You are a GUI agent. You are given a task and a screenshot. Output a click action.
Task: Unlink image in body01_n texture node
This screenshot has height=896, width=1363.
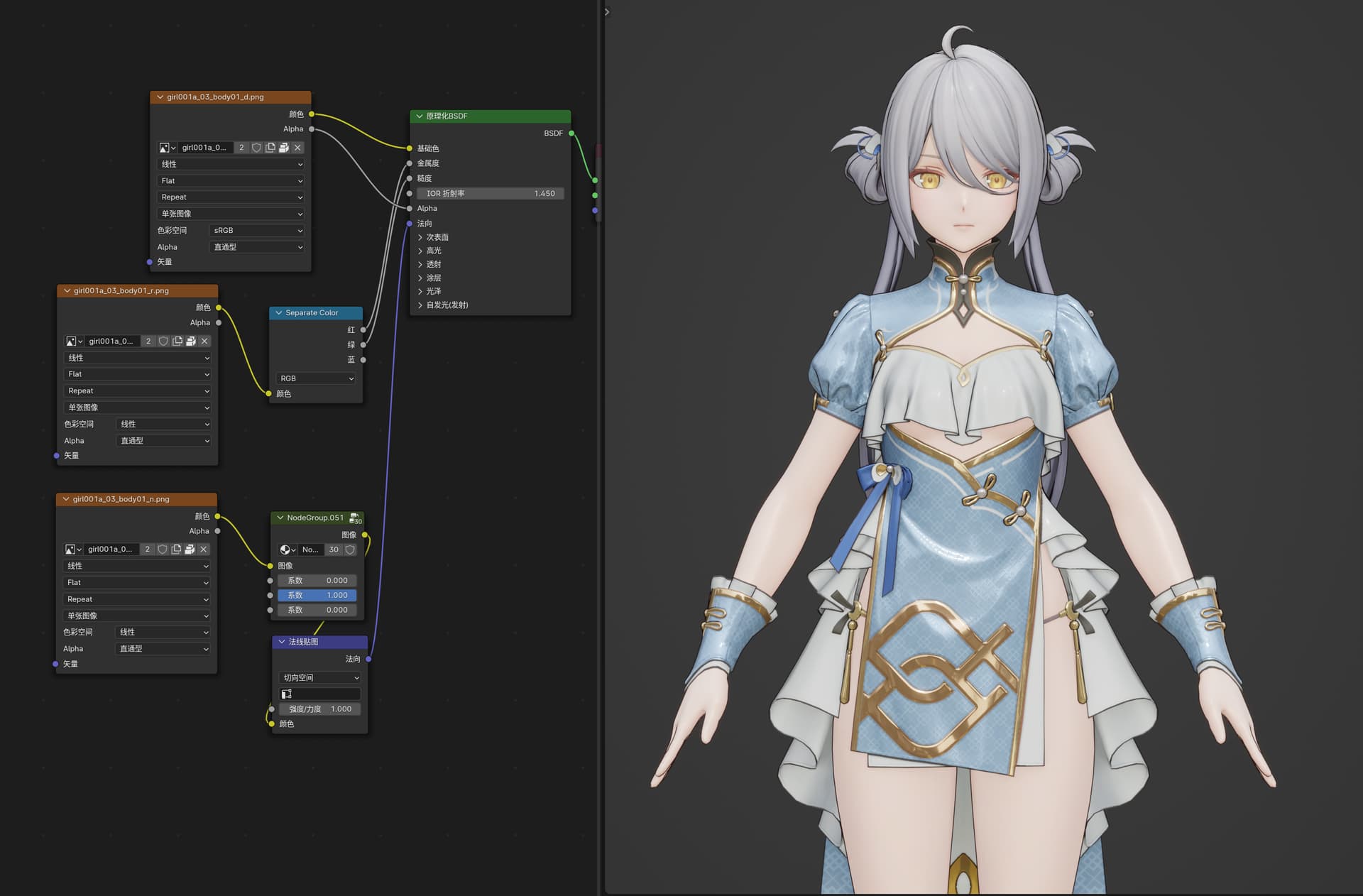pos(203,550)
